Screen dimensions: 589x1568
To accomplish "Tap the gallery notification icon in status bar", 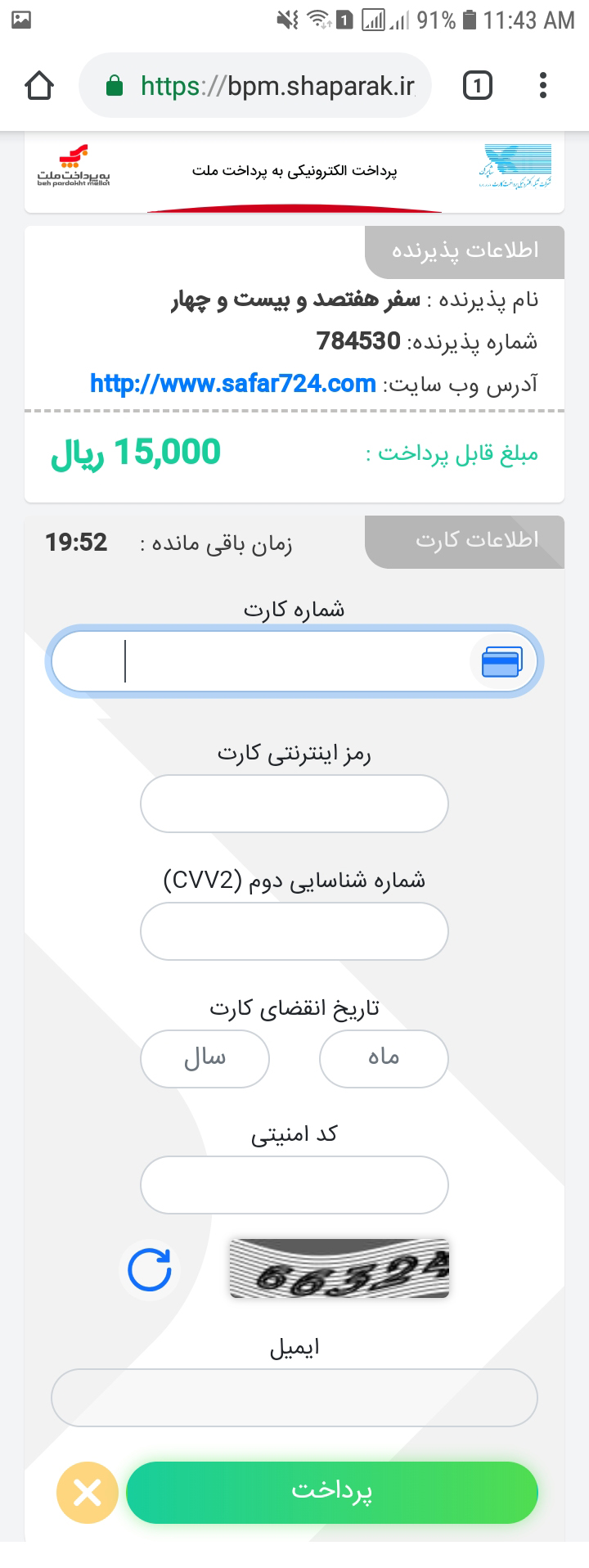I will [22, 19].
